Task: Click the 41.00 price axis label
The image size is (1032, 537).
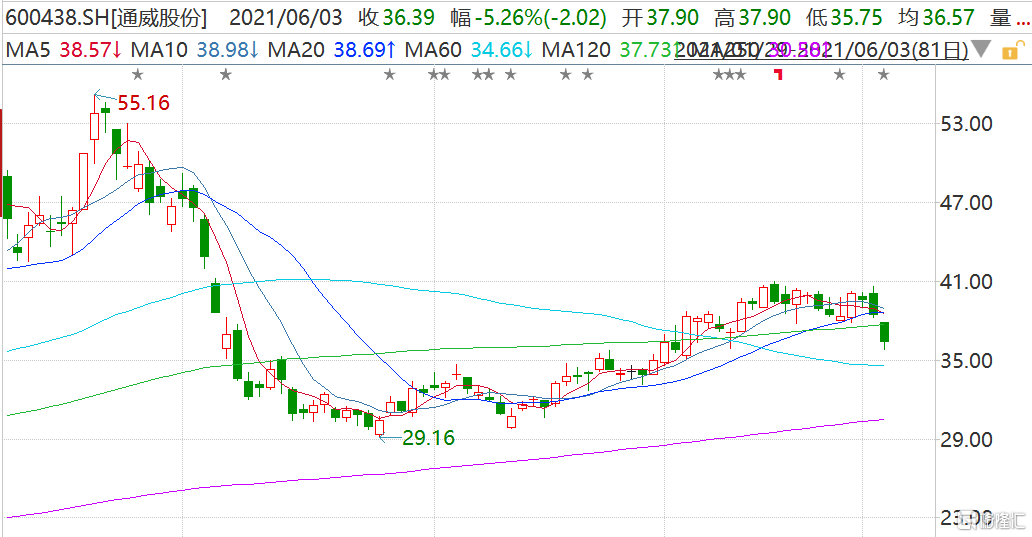Action: click(x=967, y=282)
